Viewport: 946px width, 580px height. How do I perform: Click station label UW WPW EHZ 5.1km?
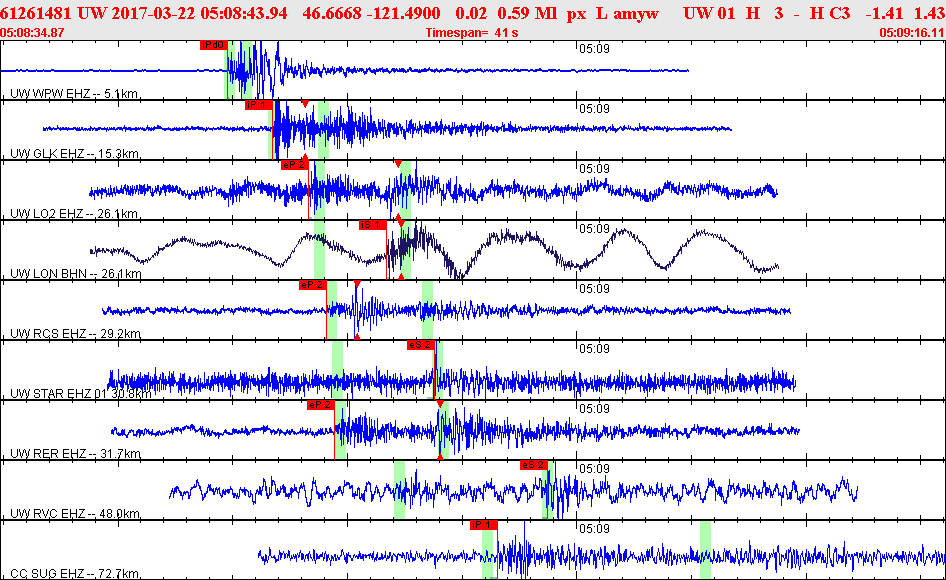tap(74, 94)
